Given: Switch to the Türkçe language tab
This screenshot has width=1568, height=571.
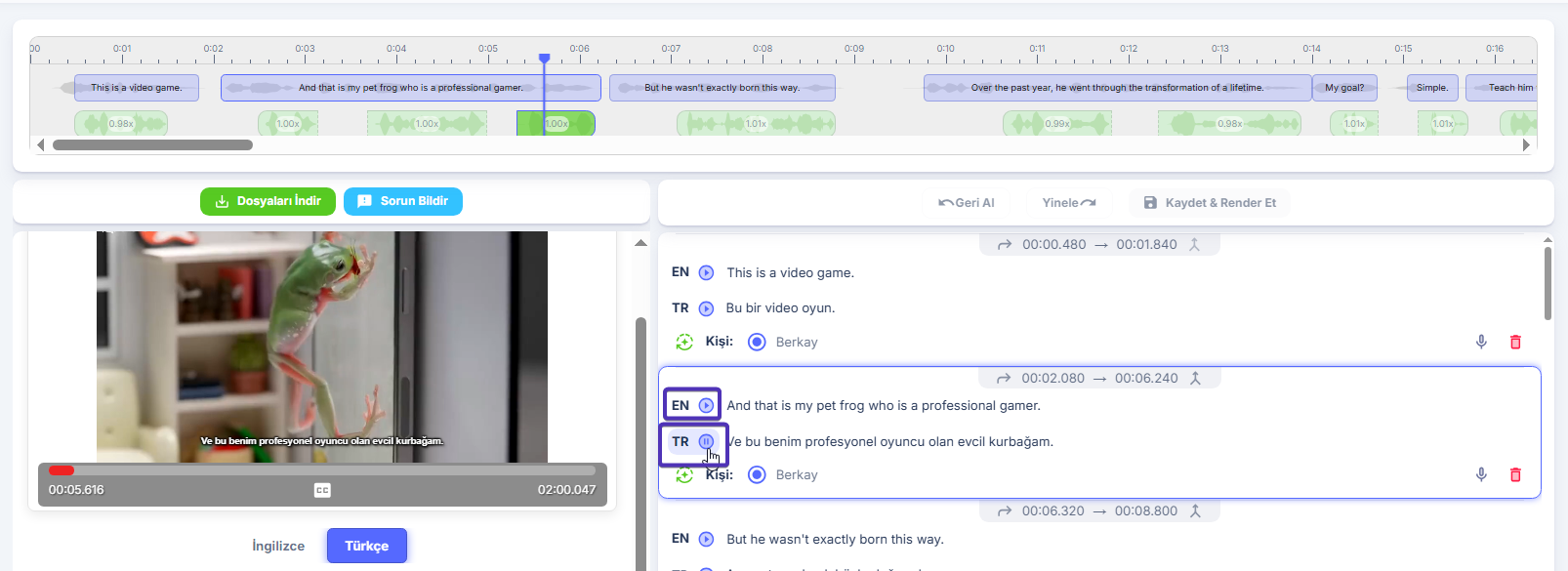Looking at the screenshot, I should (366, 546).
